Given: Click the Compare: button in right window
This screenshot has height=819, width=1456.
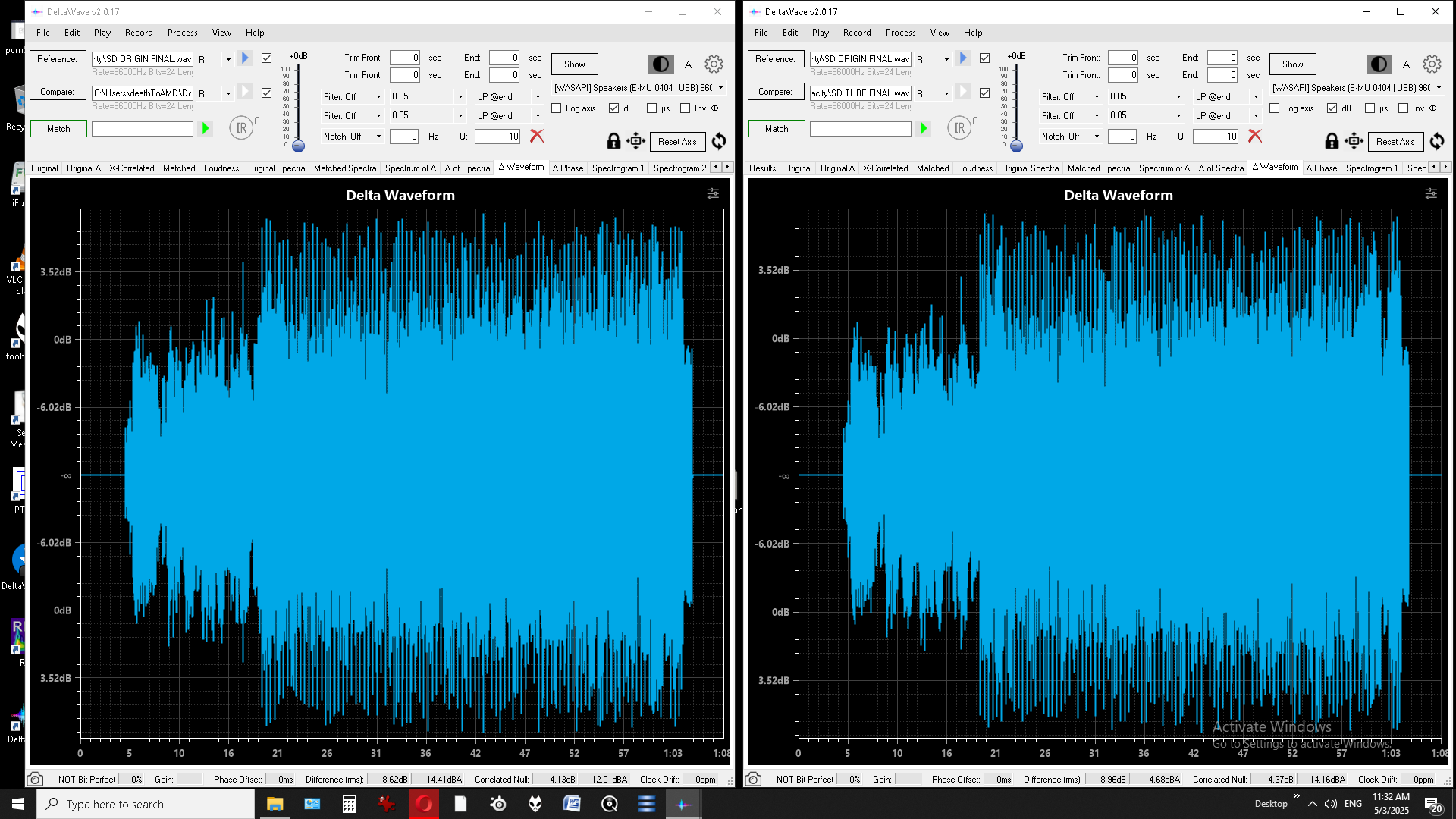Looking at the screenshot, I should pyautogui.click(x=776, y=92).
